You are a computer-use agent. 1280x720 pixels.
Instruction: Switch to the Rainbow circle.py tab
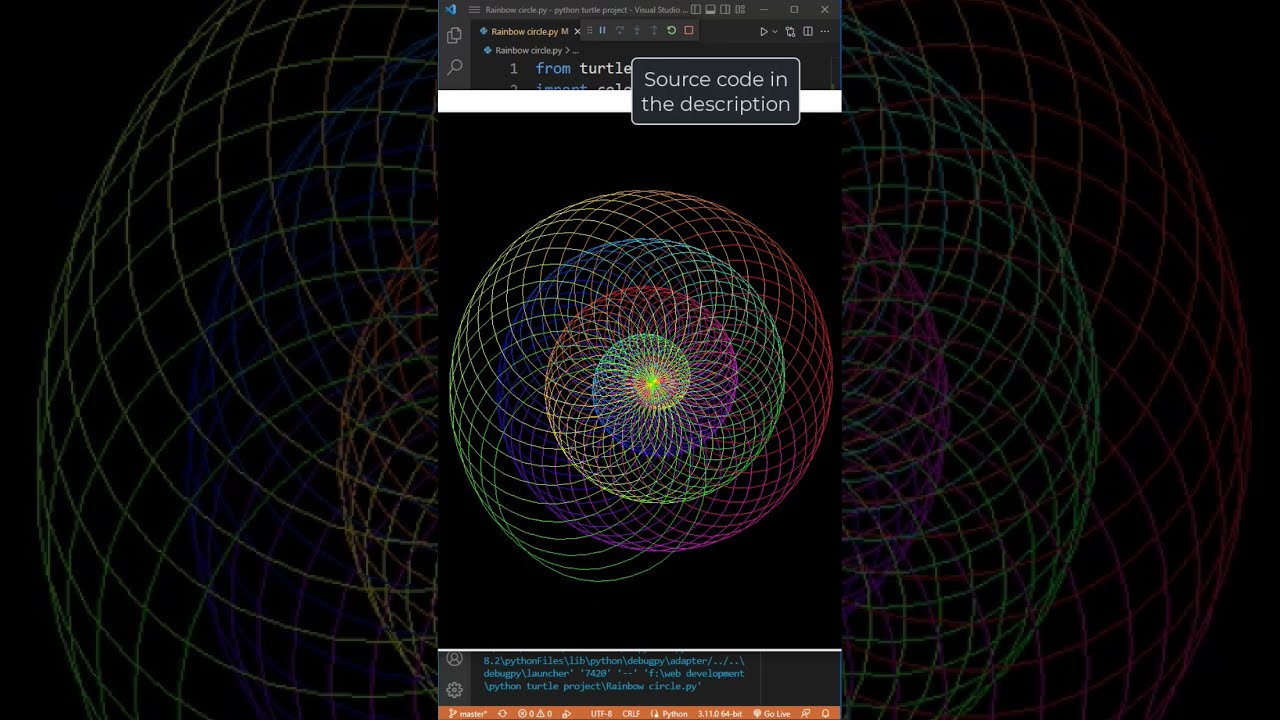click(x=525, y=31)
